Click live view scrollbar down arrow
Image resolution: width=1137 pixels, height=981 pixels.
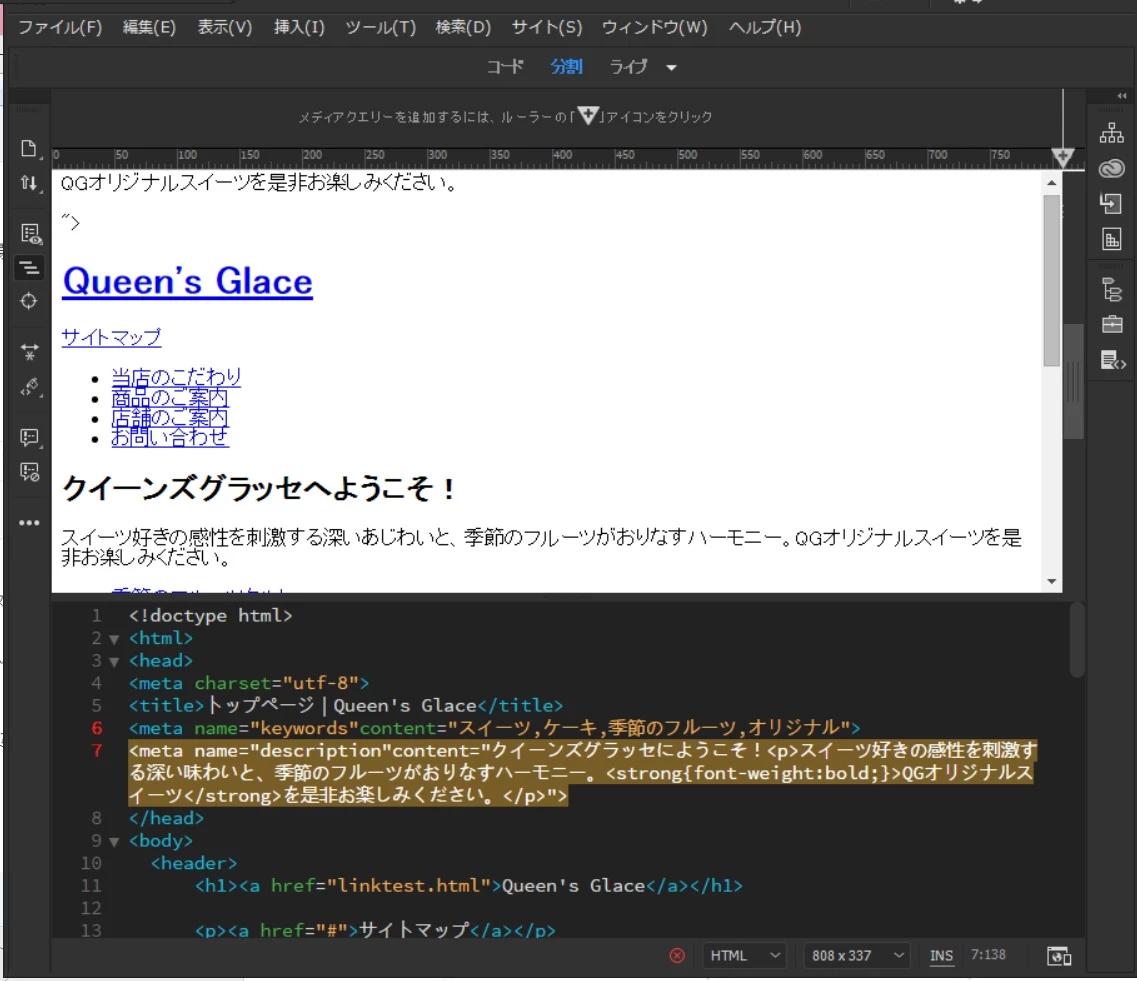[x=1051, y=581]
